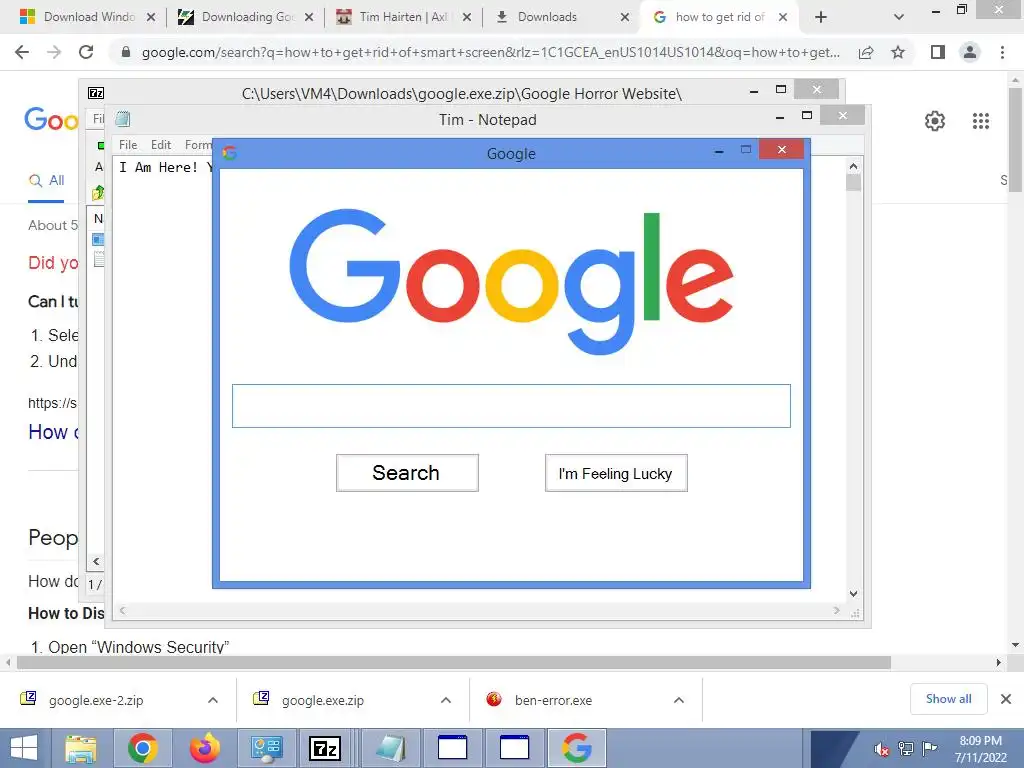This screenshot has width=1024, height=768.
Task: Go back in Chrome
Action: (x=22, y=52)
